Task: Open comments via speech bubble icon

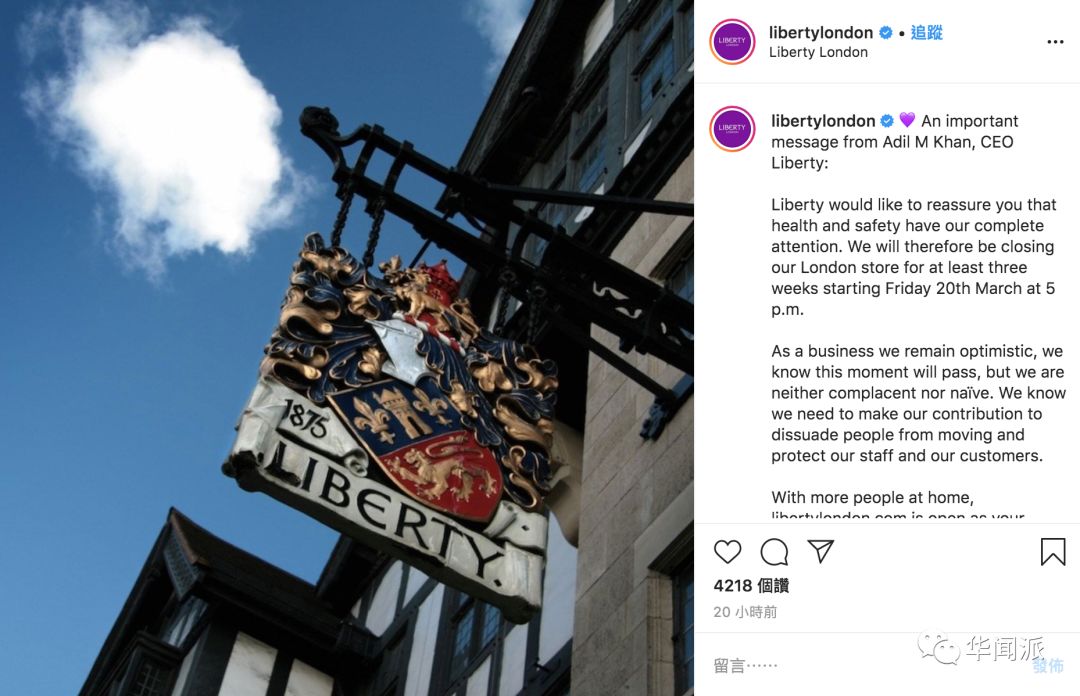Action: click(x=774, y=552)
